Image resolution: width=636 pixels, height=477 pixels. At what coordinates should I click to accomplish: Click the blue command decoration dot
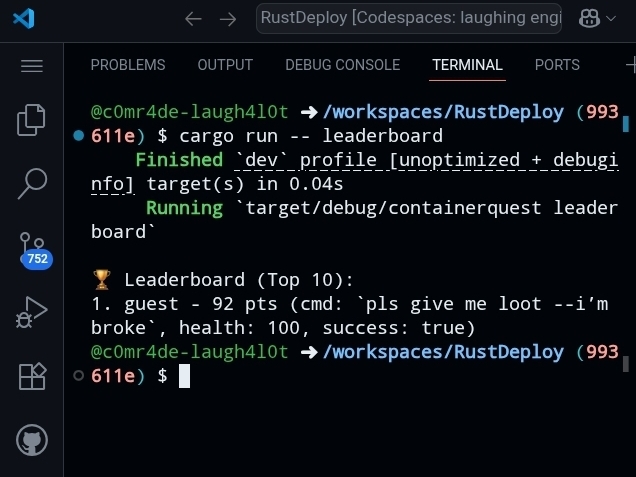click(x=79, y=135)
